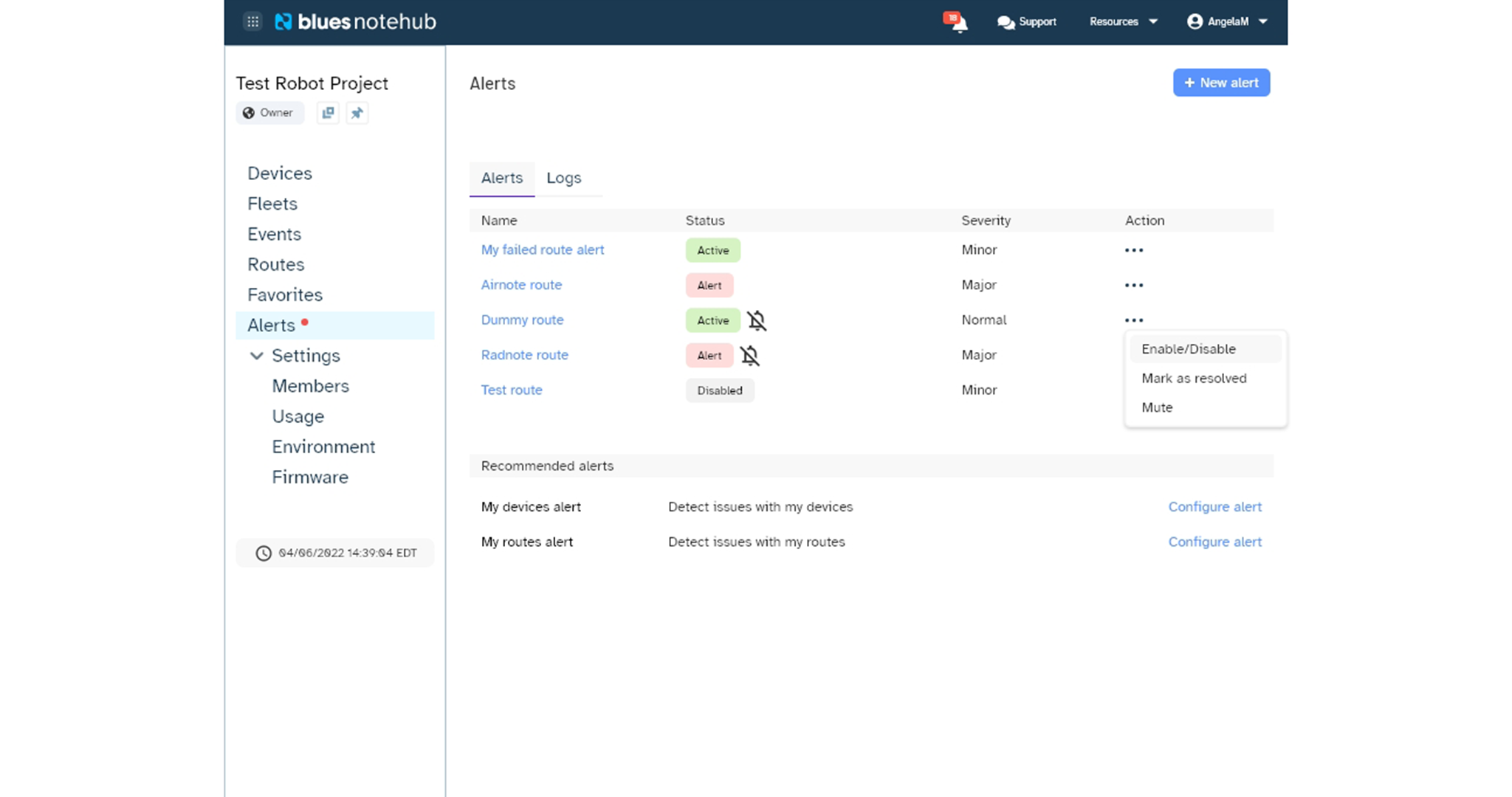Open Radnote route alert link

pyautogui.click(x=524, y=355)
